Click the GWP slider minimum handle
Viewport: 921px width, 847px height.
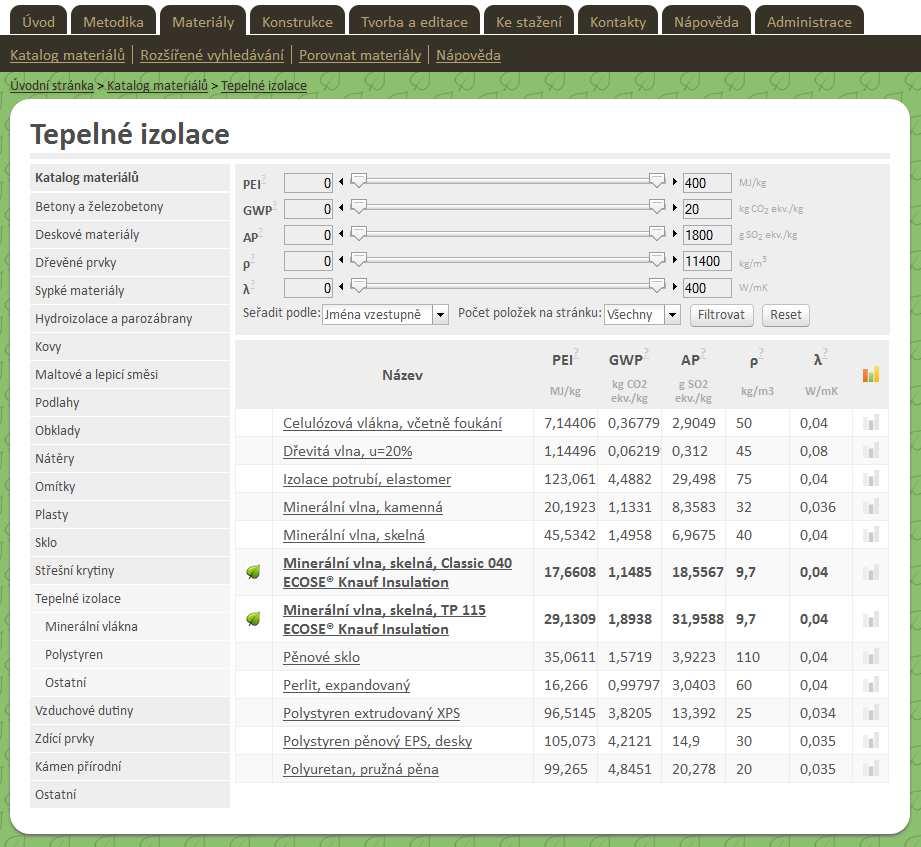pos(359,206)
